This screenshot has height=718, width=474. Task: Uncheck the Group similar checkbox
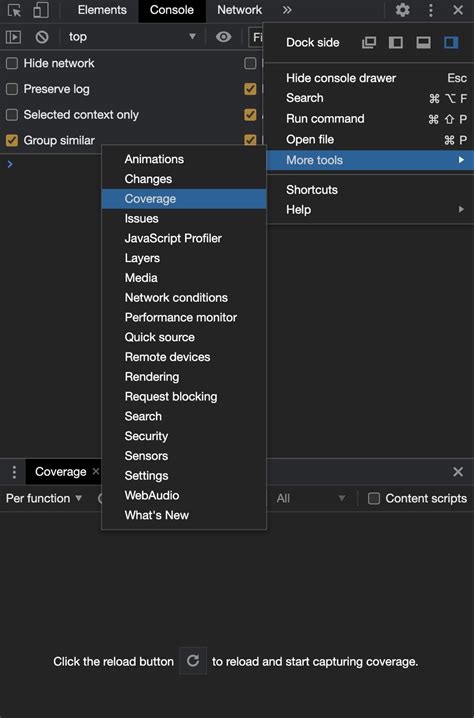tap(12, 140)
